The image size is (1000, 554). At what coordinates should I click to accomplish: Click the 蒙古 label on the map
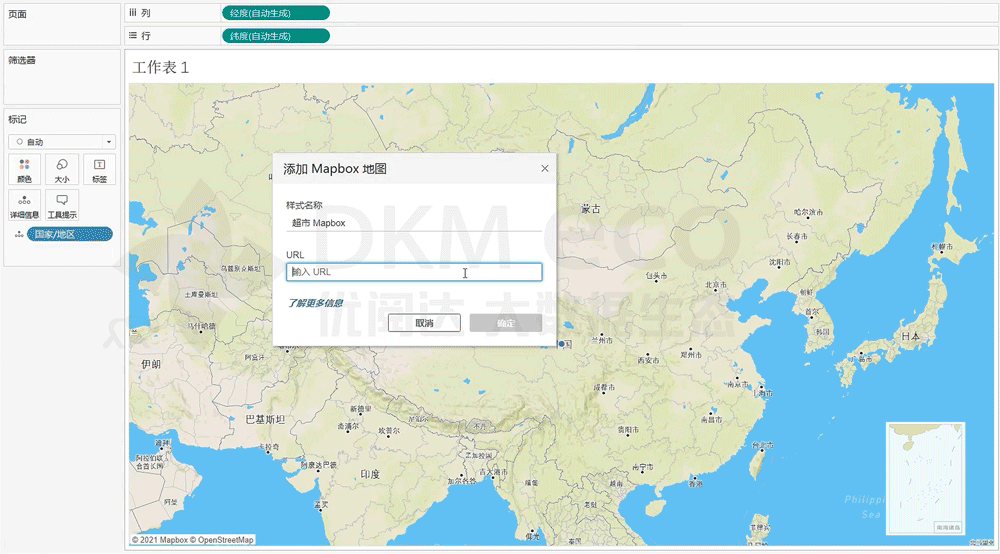(591, 209)
